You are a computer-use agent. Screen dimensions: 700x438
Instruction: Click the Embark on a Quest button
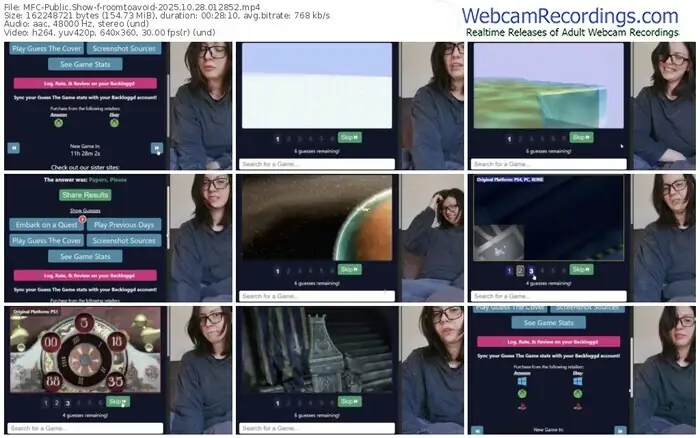point(46,226)
